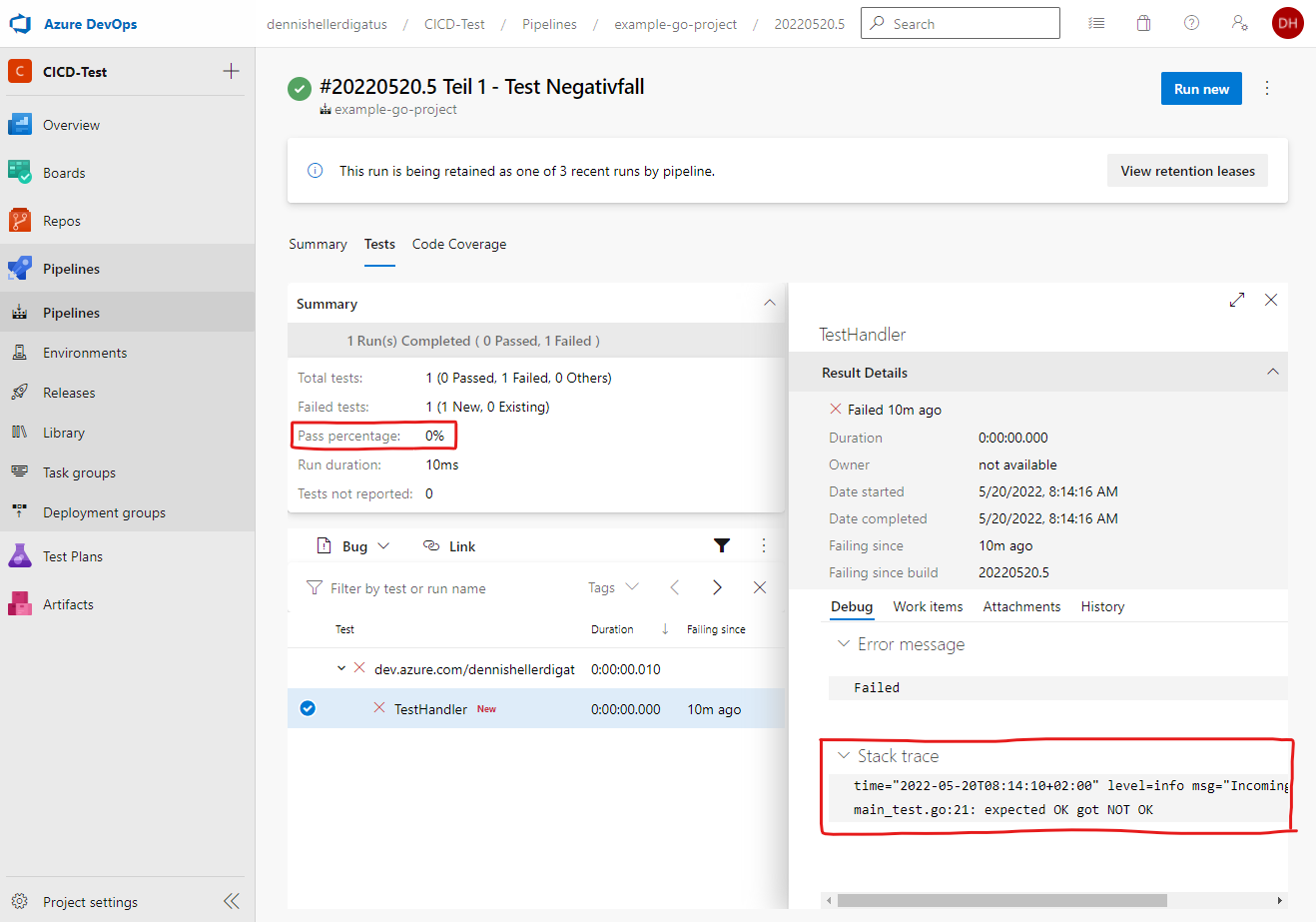Collapse the Result Details section
This screenshot has height=922, width=1316.
coord(1272,372)
